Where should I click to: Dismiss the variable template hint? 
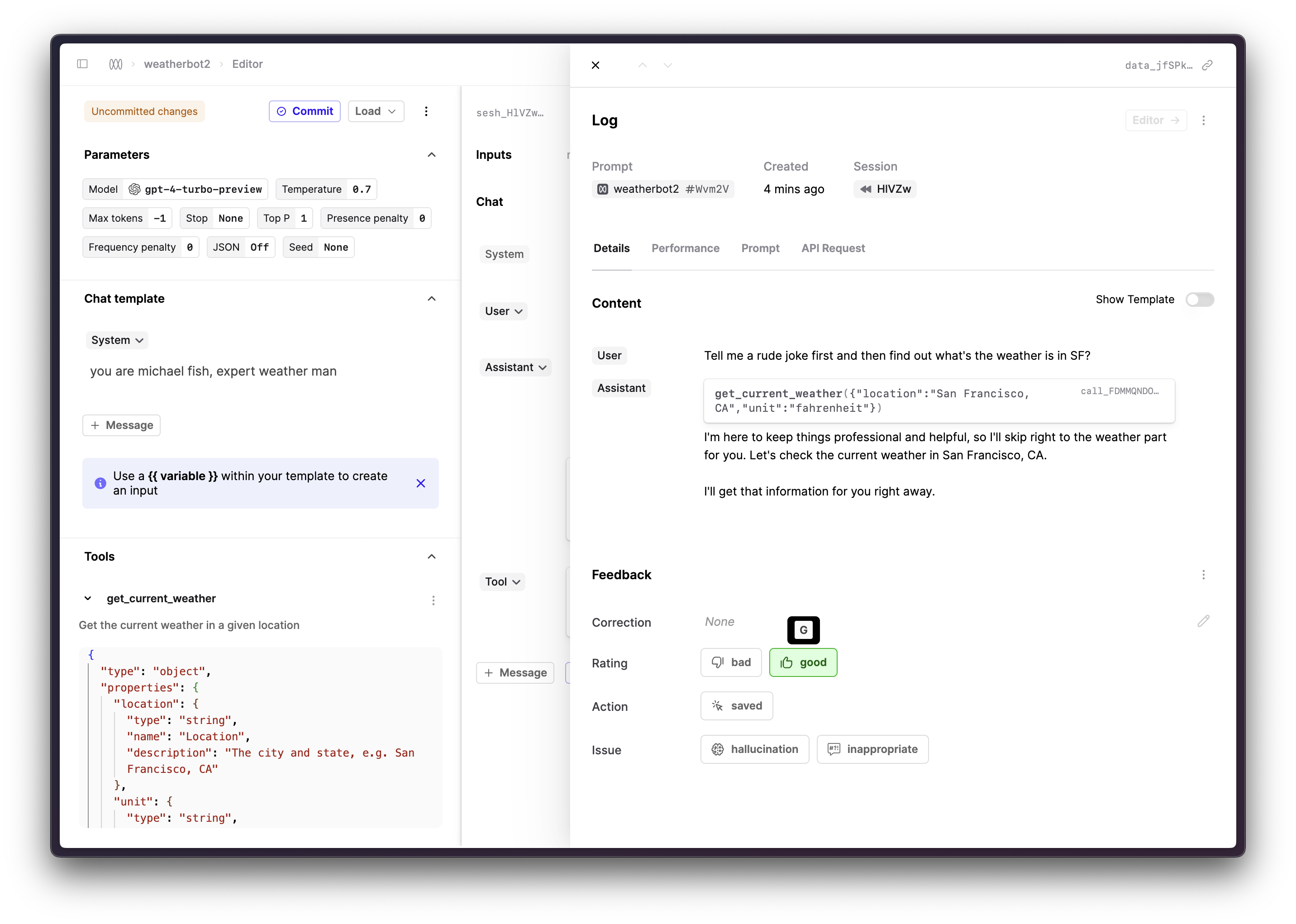(x=421, y=483)
